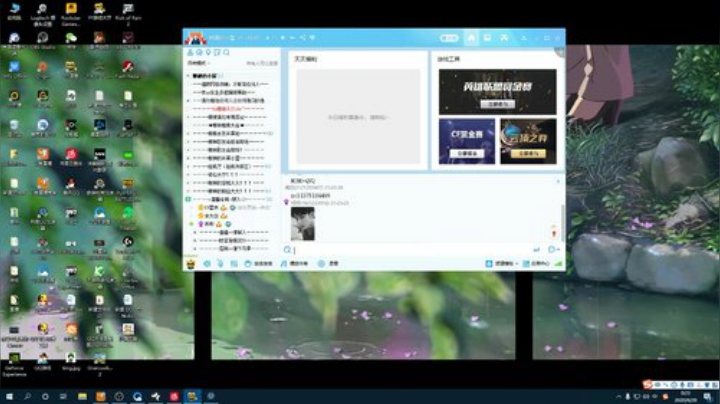Screen dimensions: 720x404
Task: Click the white pill button in YY title bar
Action: tap(449, 38)
